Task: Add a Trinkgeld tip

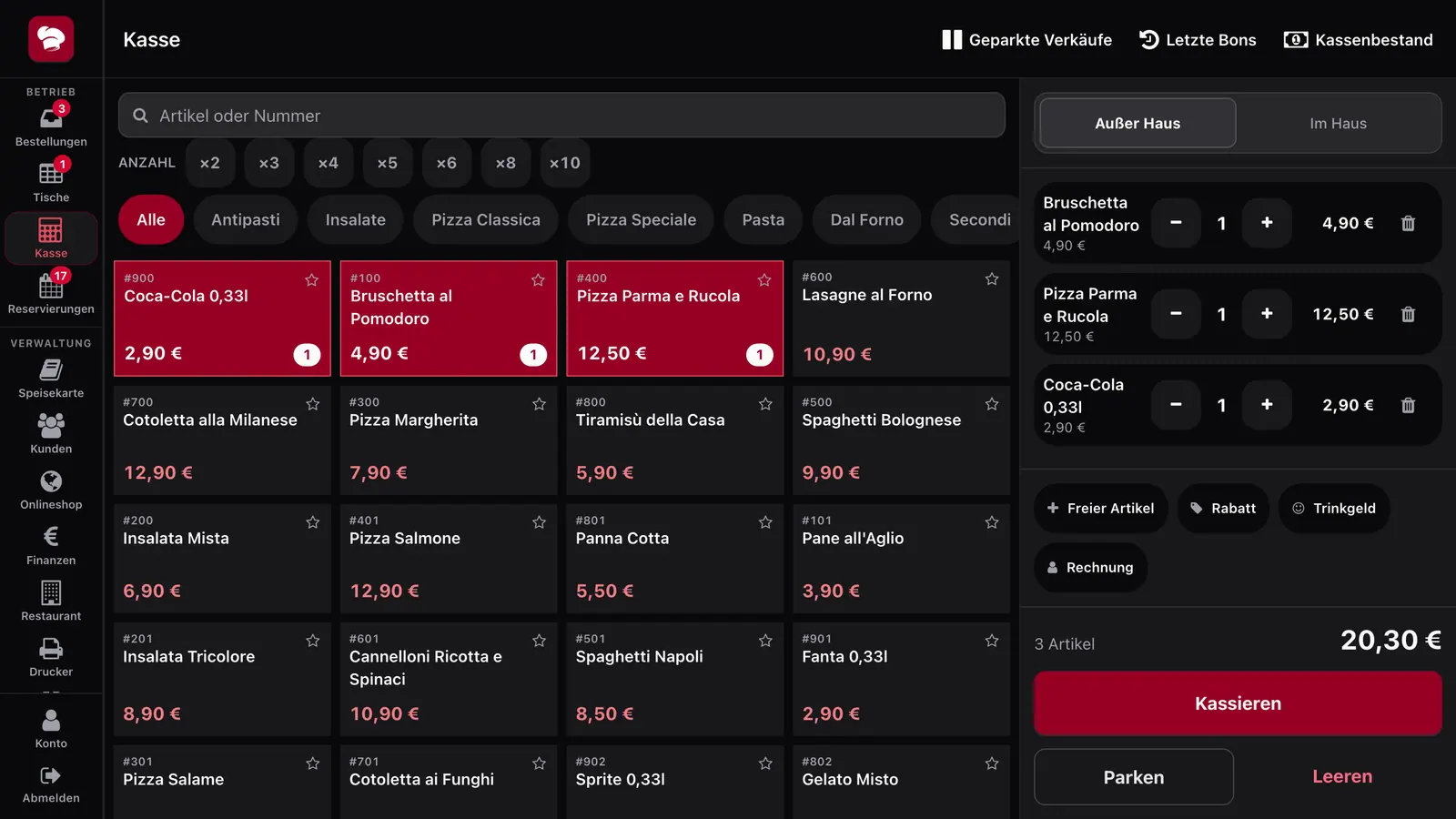Action: (x=1334, y=509)
